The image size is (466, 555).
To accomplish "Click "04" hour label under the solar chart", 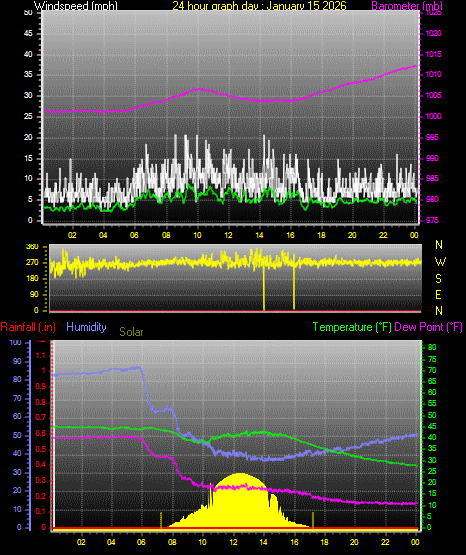I will point(111,542).
